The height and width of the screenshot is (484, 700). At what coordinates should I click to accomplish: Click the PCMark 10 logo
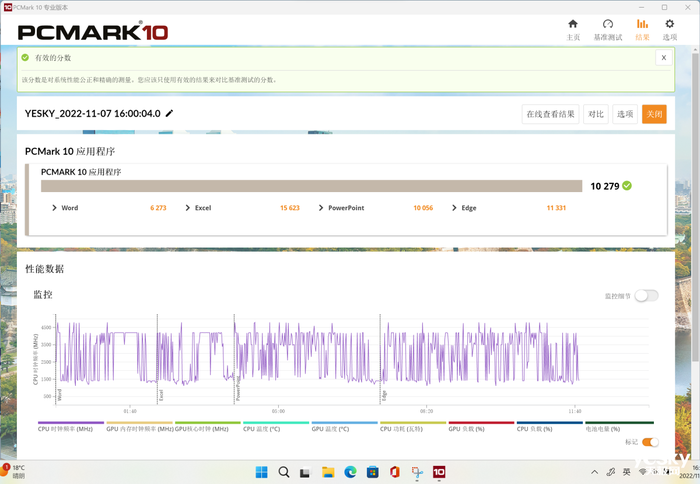pyautogui.click(x=92, y=32)
